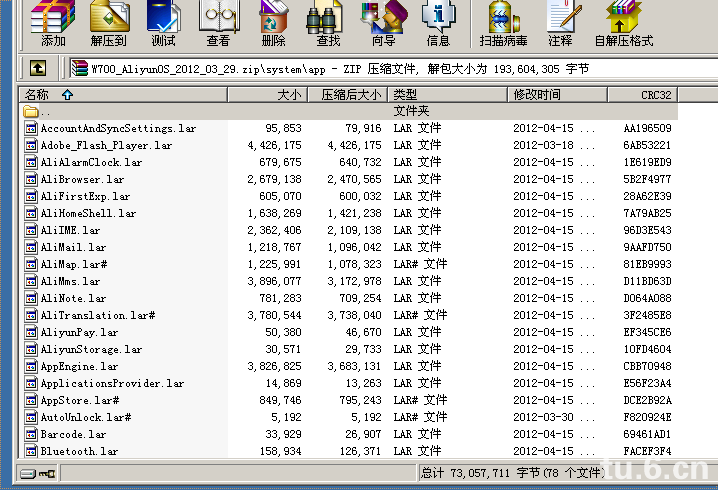This screenshot has height=490, width=718.
Task: Select the AliFirstExp.lar file icon
Action: 31,196
